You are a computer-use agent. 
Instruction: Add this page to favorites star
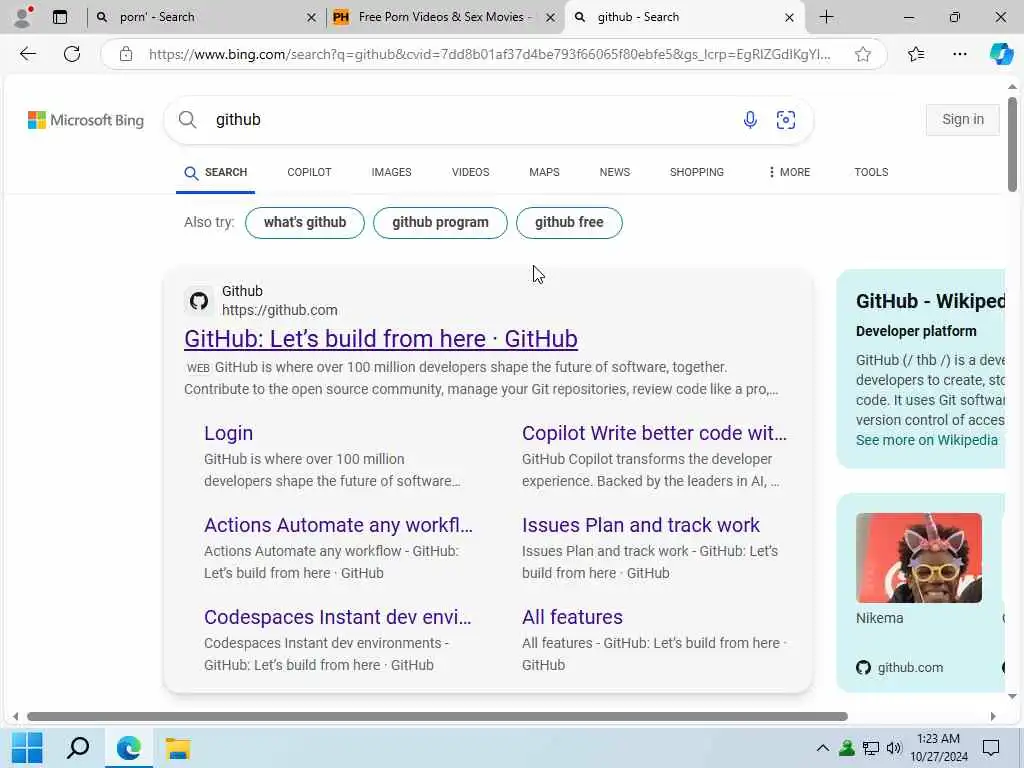coord(863,54)
